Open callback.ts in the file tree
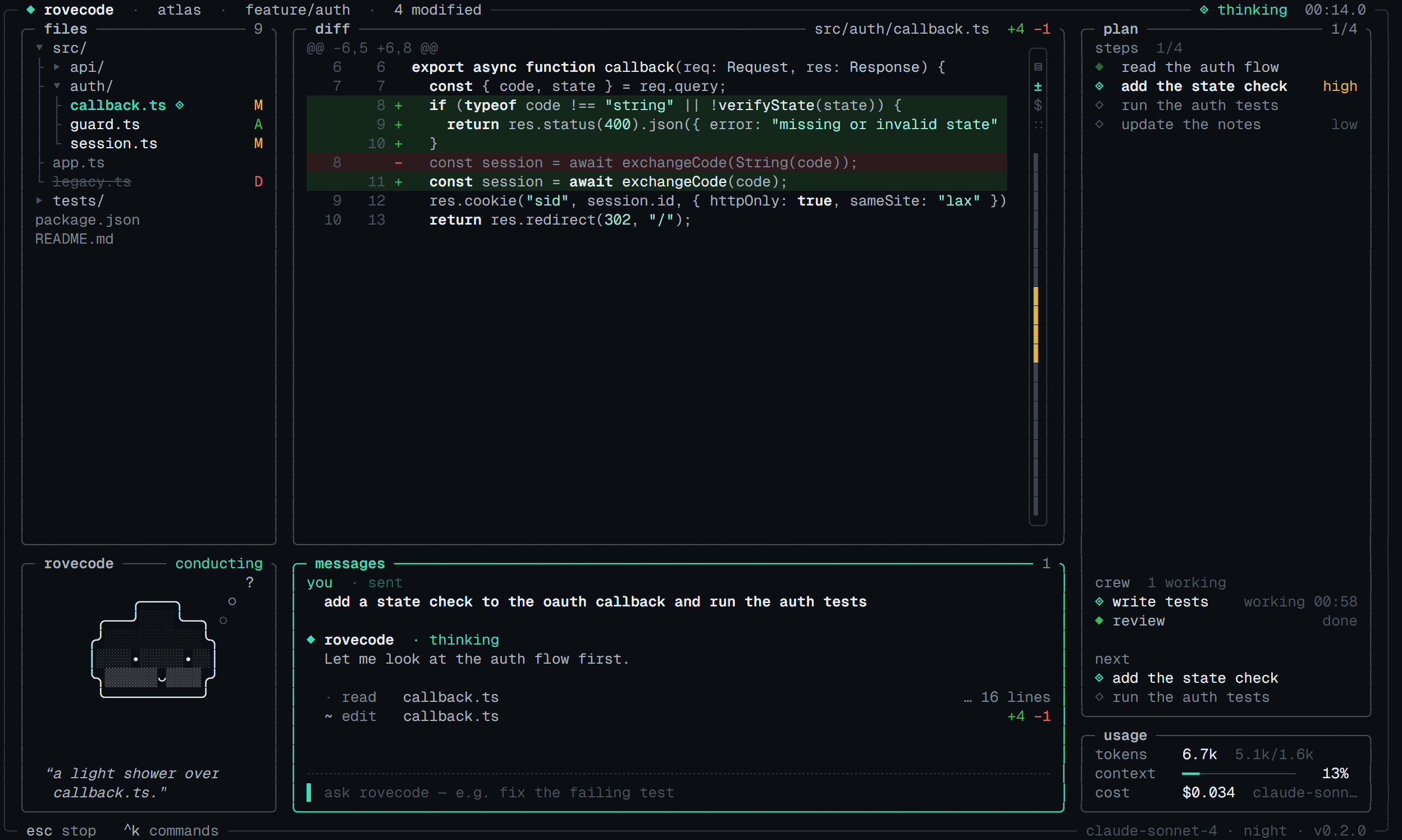1402x840 pixels. [118, 106]
